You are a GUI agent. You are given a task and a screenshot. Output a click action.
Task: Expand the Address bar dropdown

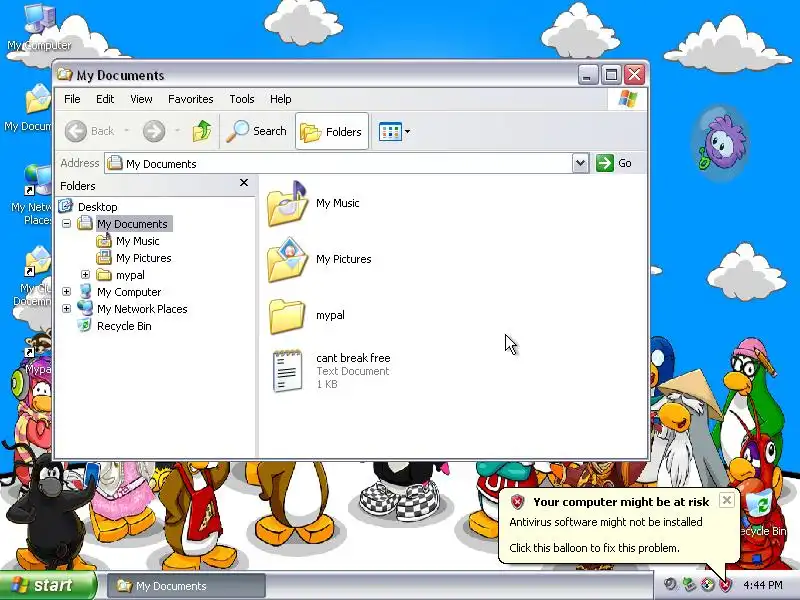point(580,163)
